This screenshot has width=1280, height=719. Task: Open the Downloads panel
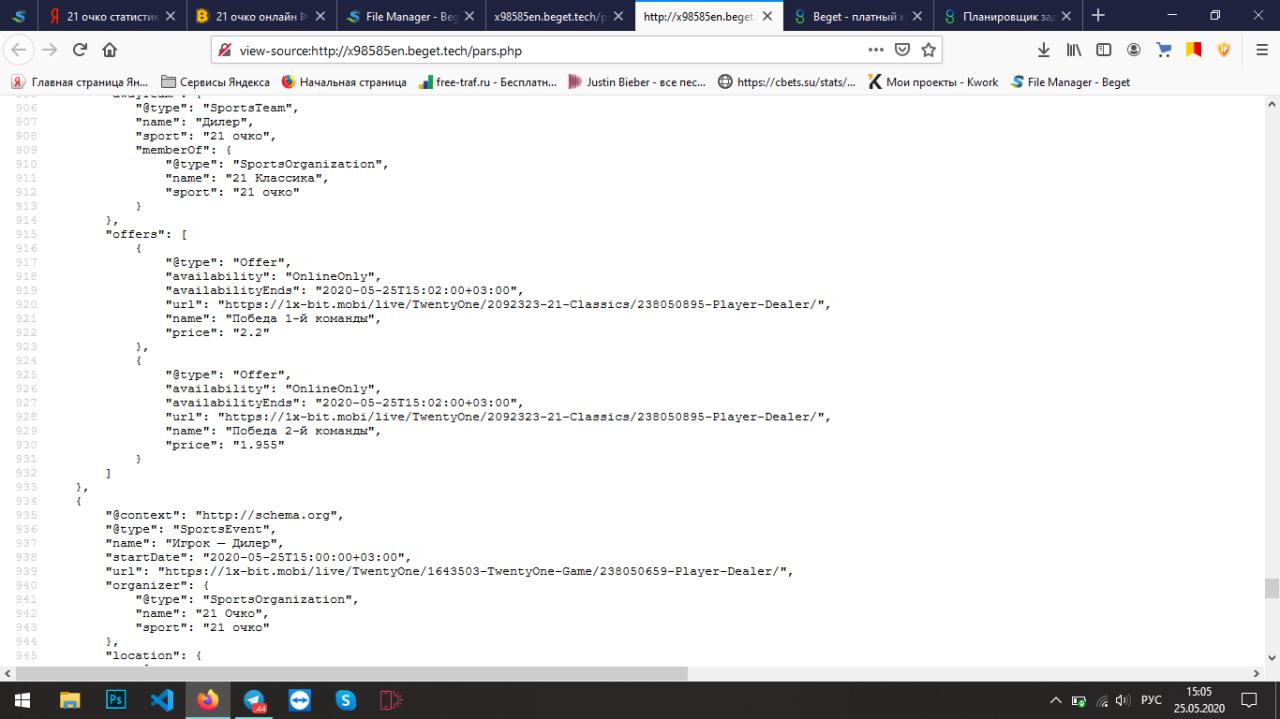click(x=1044, y=50)
